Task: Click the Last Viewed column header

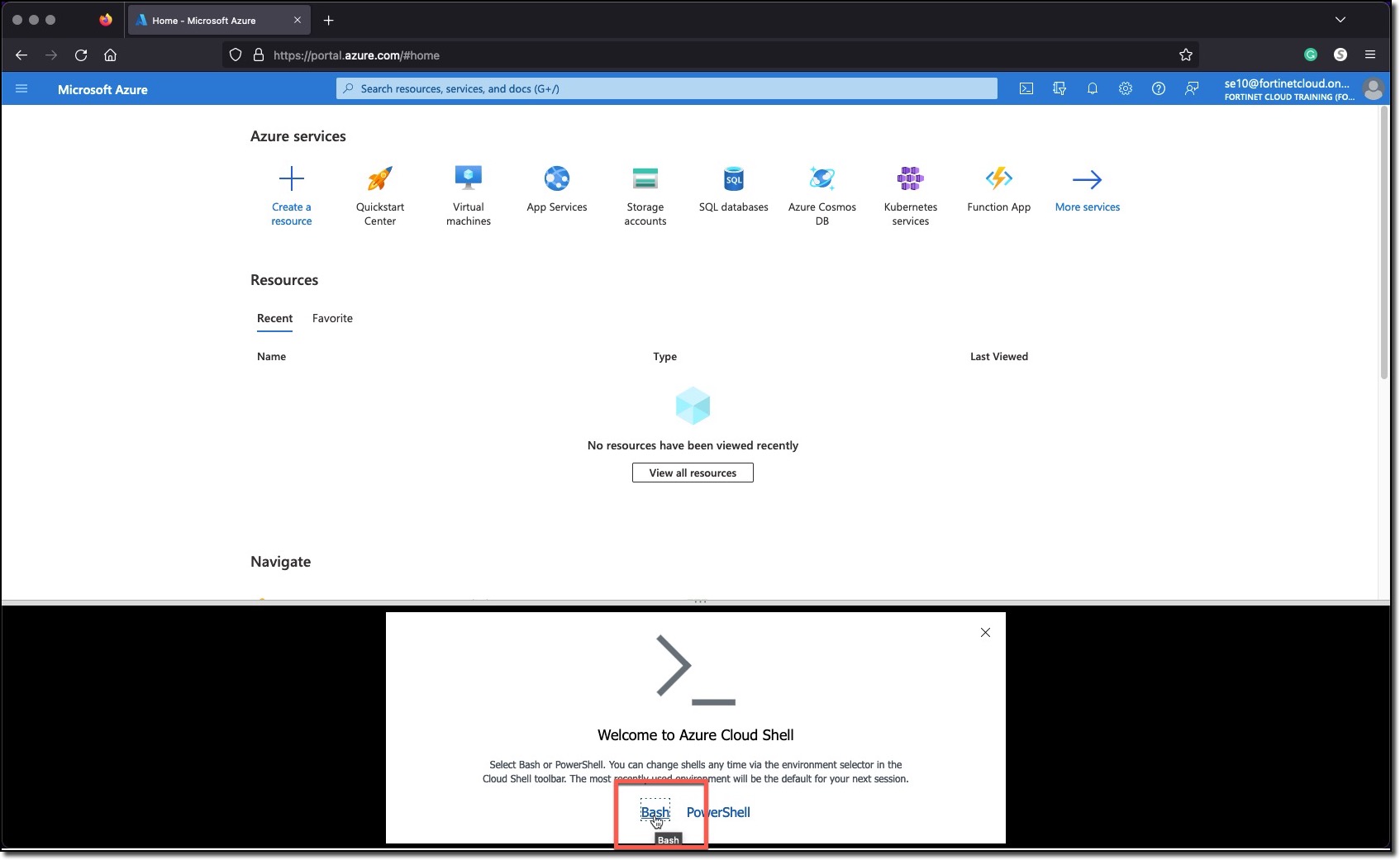Action: [999, 357]
